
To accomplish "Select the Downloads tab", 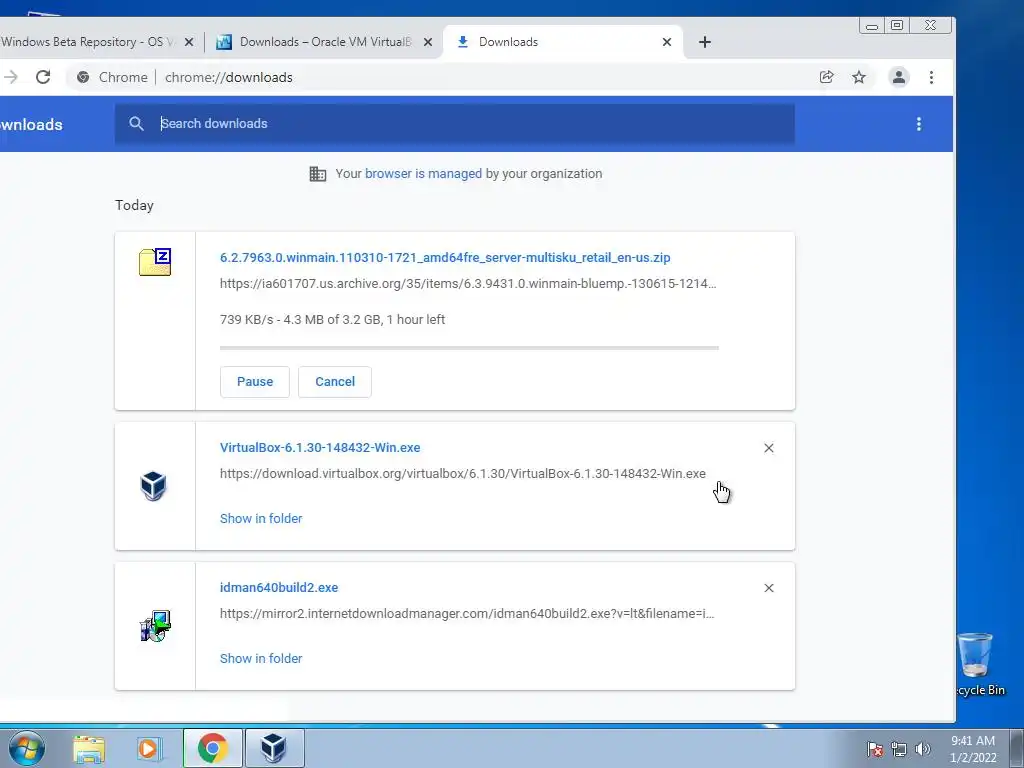I will [562, 42].
